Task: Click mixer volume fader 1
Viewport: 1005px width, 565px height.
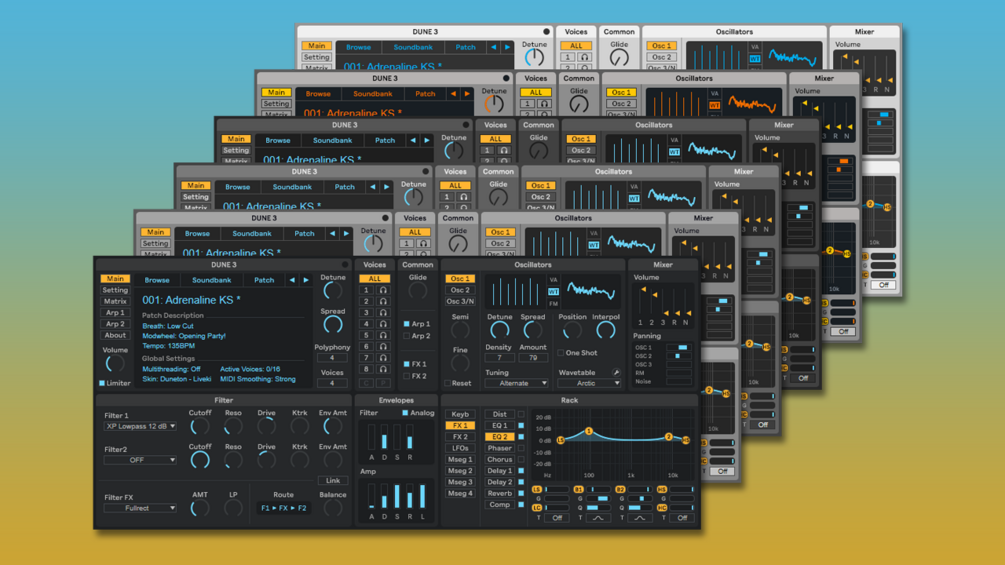Action: pos(644,300)
